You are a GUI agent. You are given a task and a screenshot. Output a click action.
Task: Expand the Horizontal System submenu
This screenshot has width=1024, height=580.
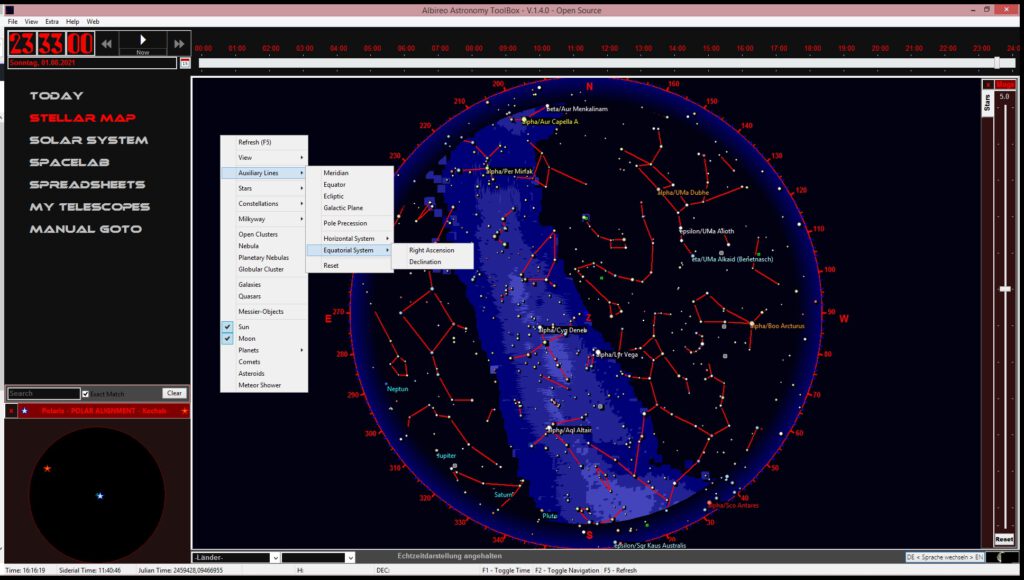point(349,238)
